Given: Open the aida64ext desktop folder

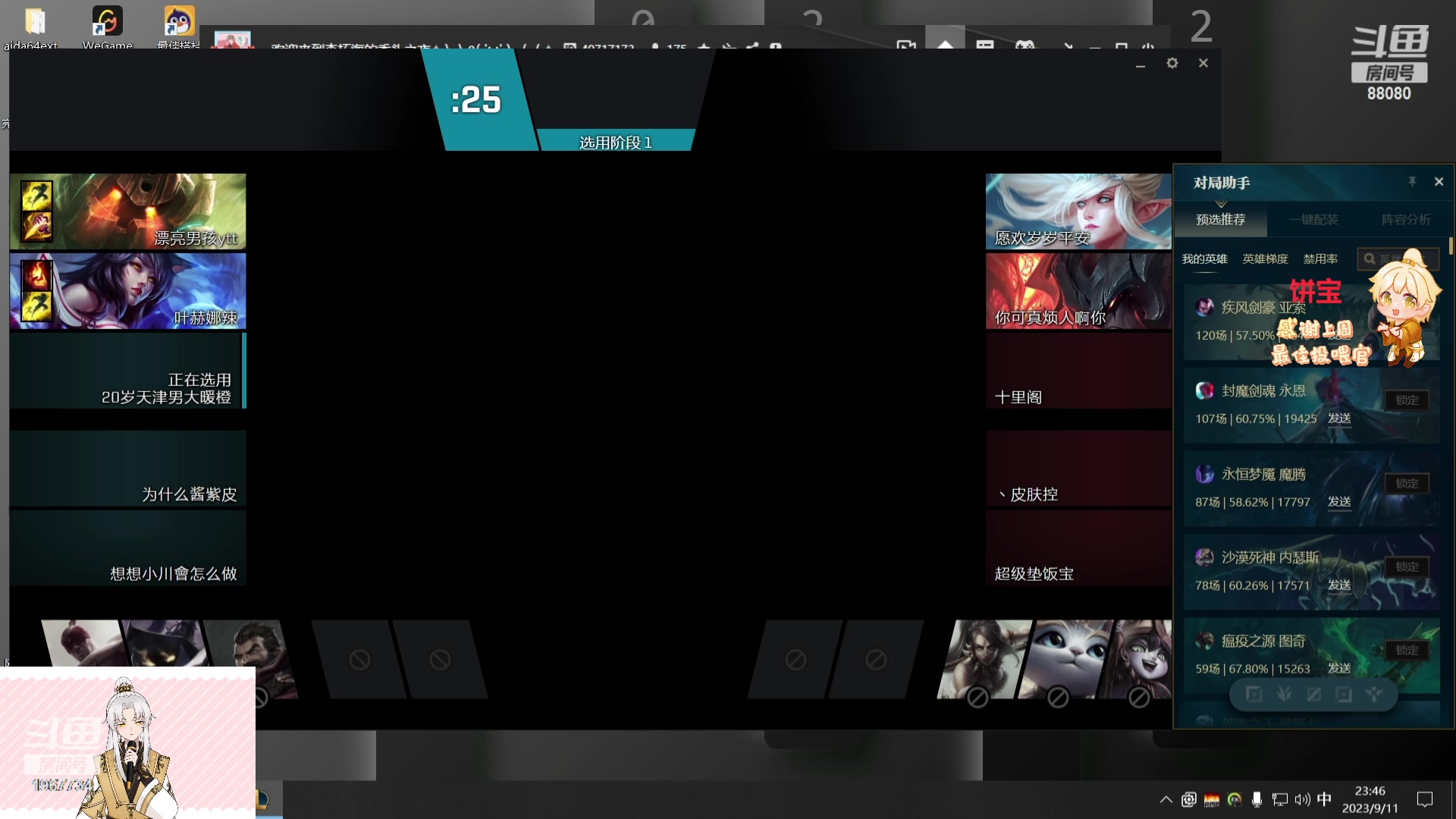Looking at the screenshot, I should point(31,27).
